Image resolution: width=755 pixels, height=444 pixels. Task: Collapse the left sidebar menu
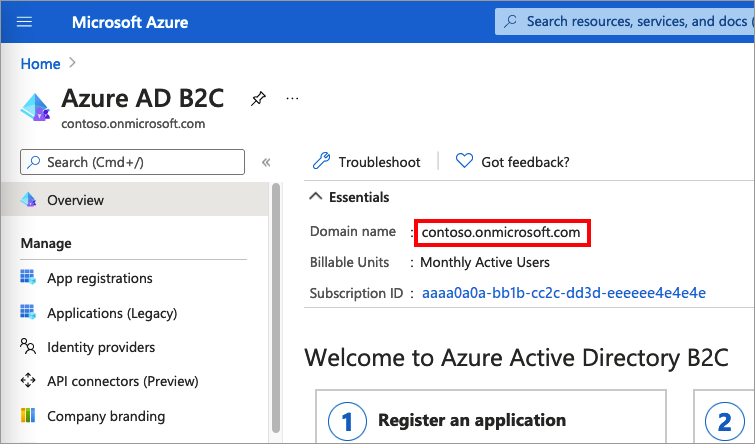[266, 162]
